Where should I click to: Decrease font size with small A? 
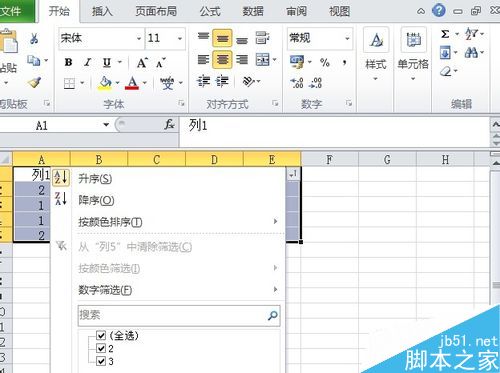pos(161,63)
